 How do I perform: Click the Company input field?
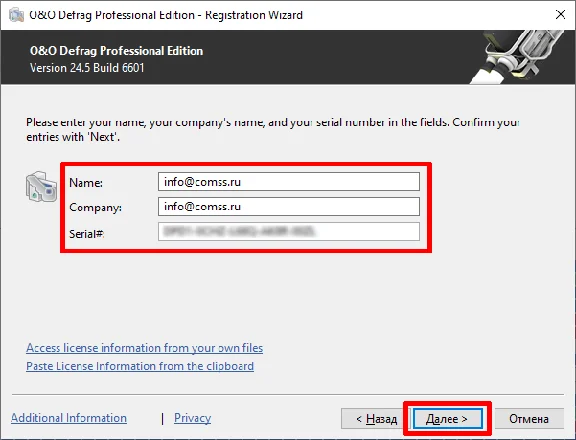[x=289, y=206]
